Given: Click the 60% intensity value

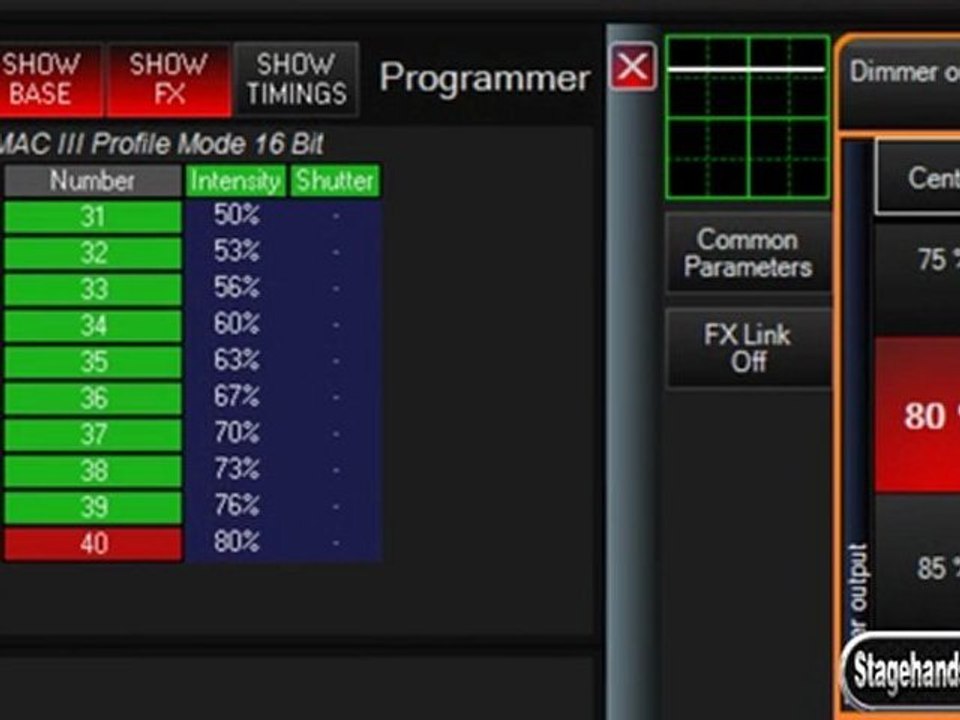Looking at the screenshot, I should pos(237,324).
